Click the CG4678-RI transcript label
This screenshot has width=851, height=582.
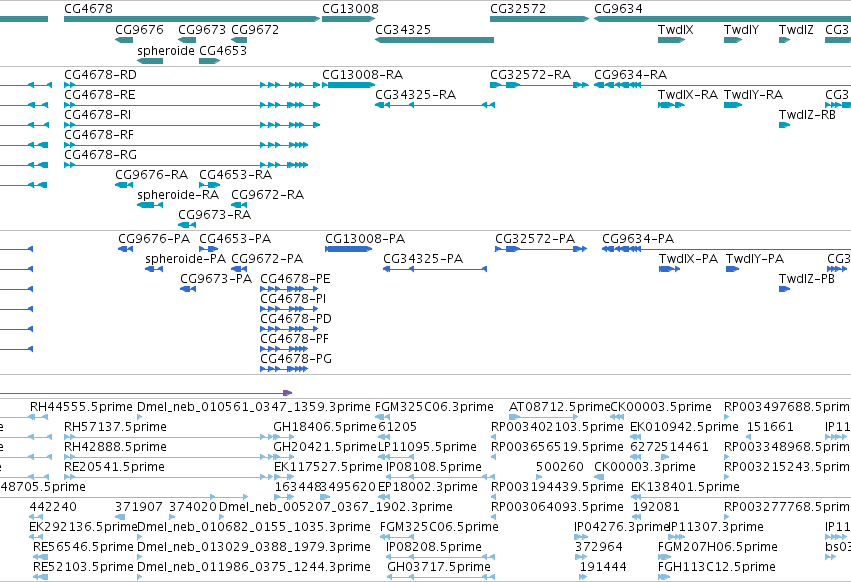coord(98,115)
